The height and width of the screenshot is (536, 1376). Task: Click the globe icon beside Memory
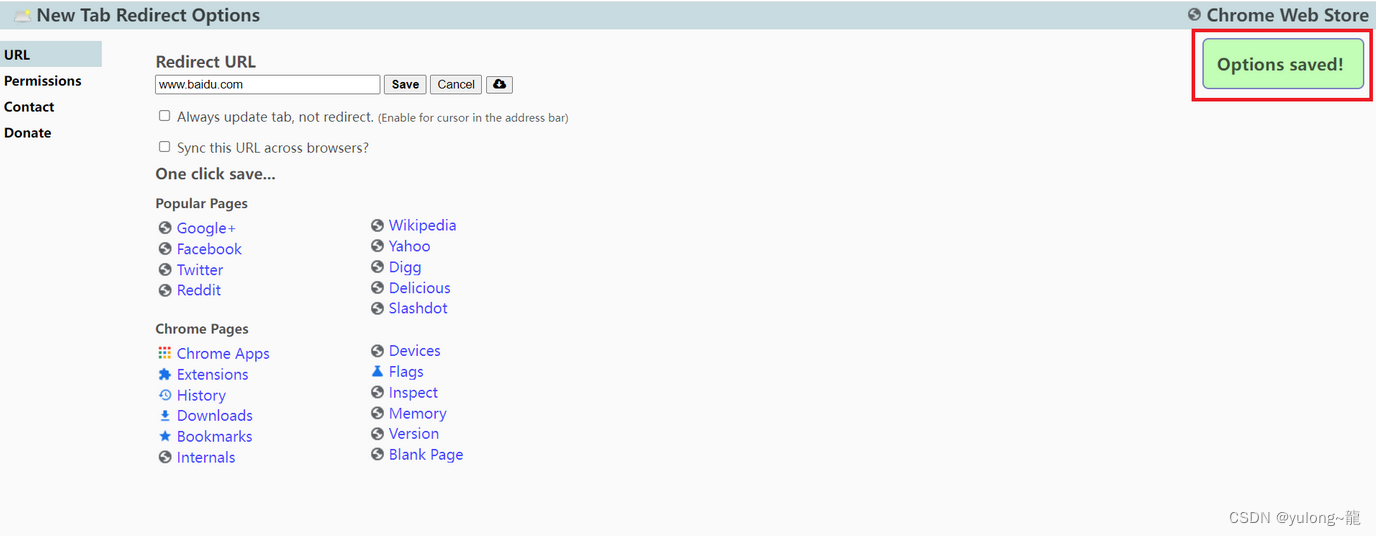(377, 413)
